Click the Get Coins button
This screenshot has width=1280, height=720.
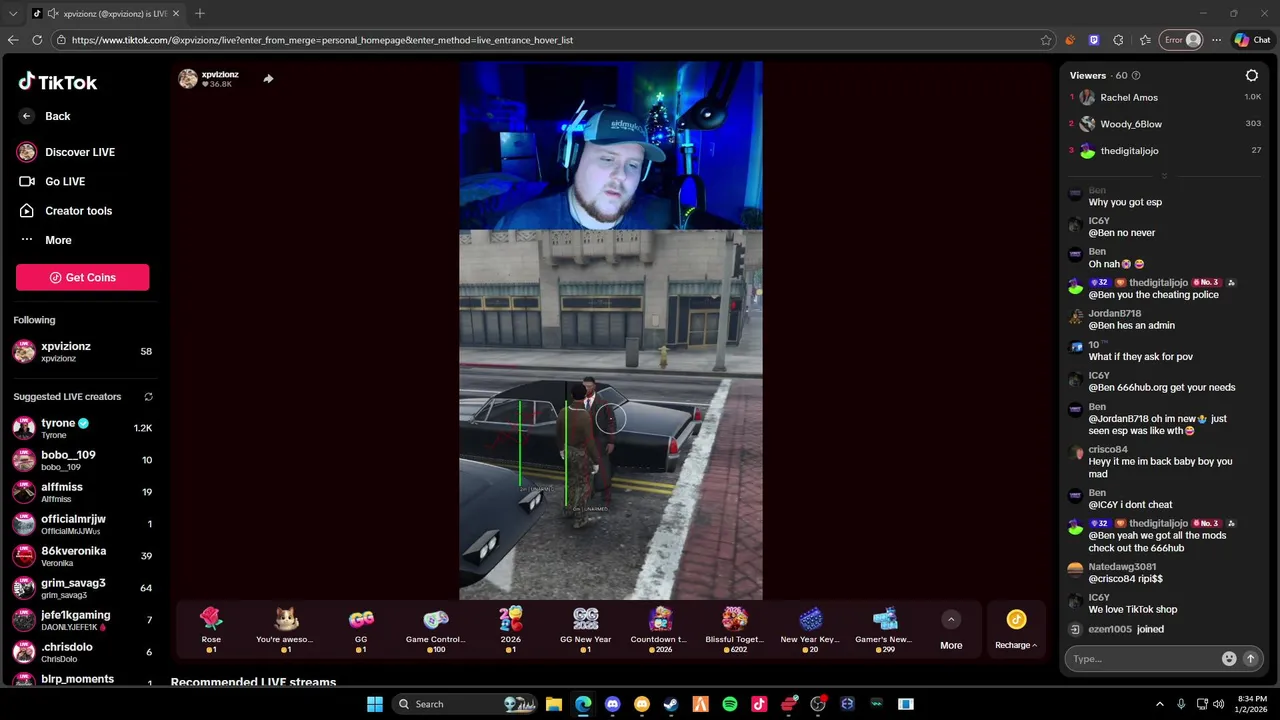tap(82, 277)
